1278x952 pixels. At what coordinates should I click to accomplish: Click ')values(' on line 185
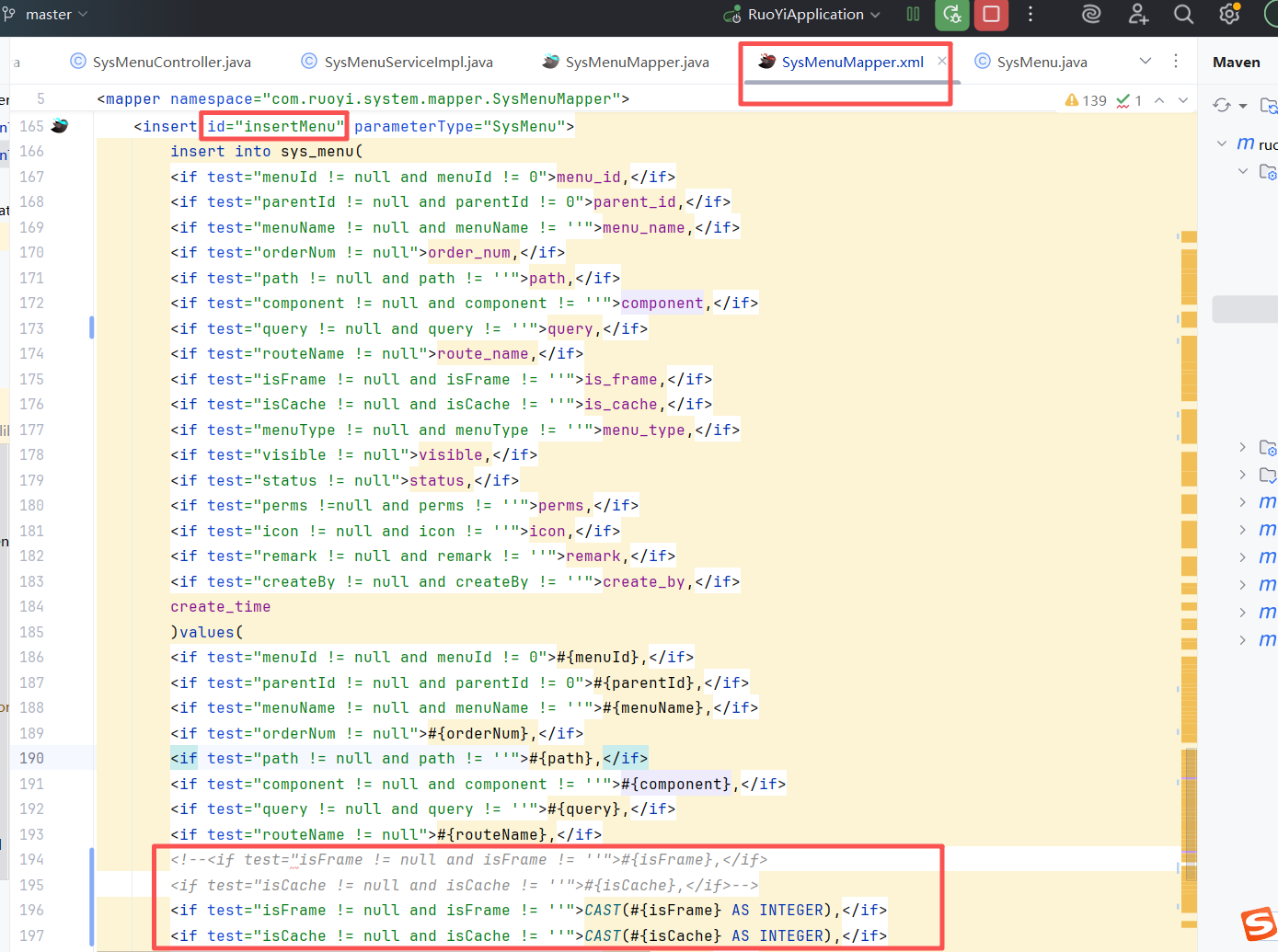(x=207, y=632)
